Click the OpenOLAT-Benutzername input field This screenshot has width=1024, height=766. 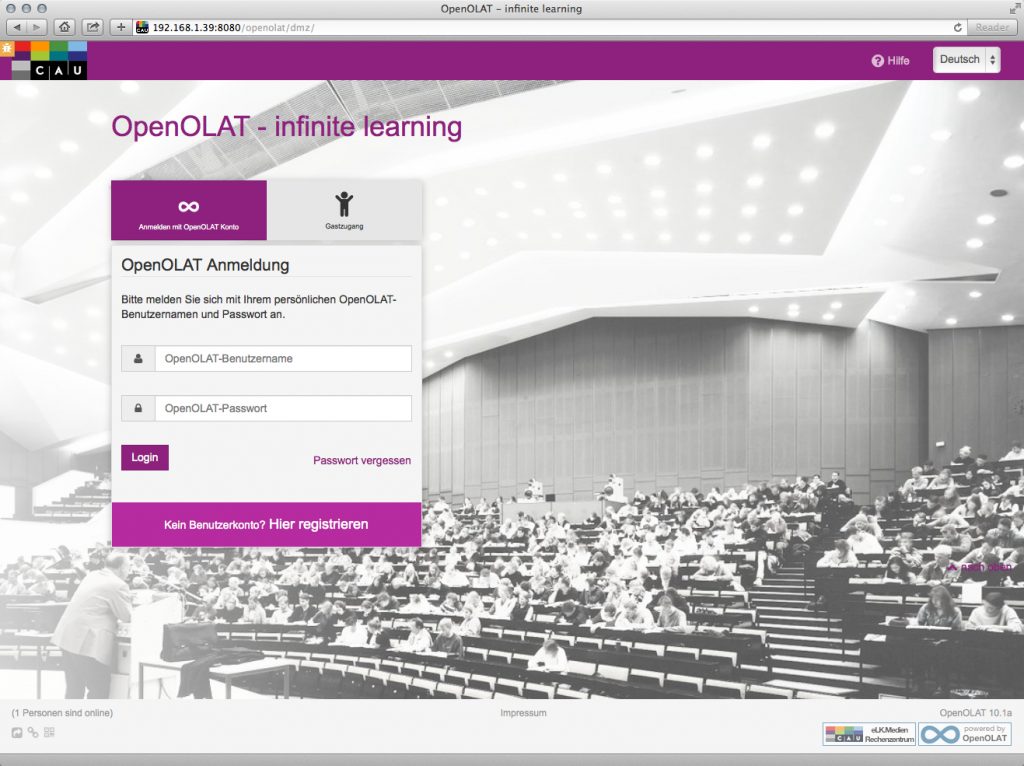pyautogui.click(x=282, y=359)
